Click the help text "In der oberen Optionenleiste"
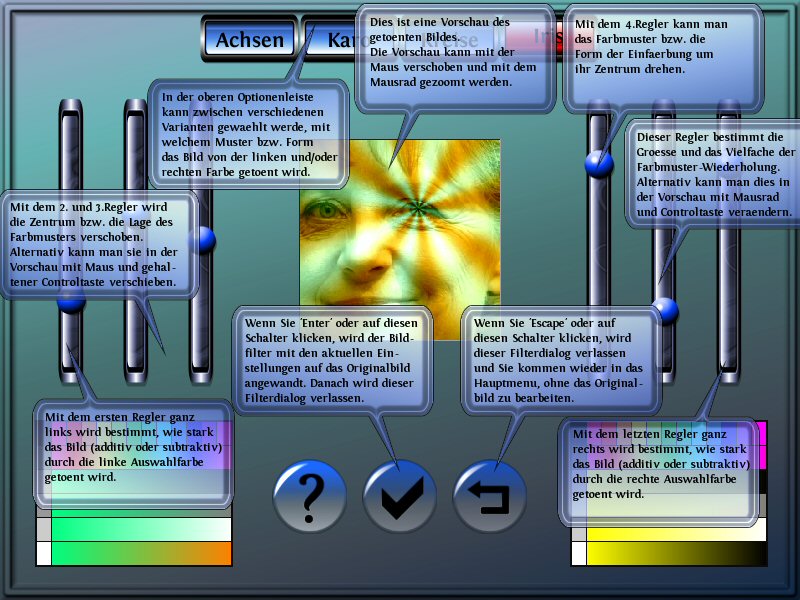Viewport: 800px width, 600px height. (238, 97)
